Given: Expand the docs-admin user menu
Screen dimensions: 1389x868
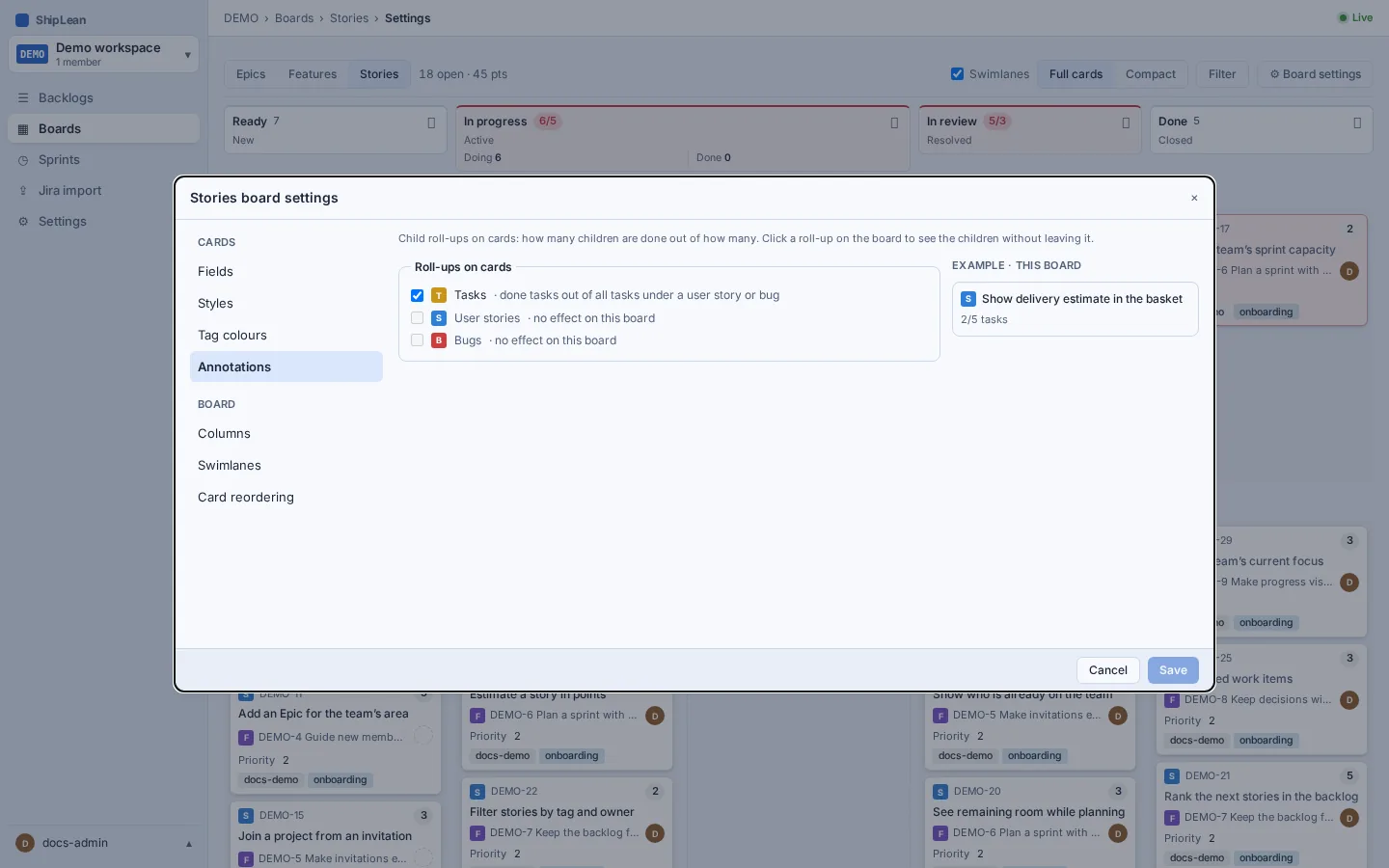Looking at the screenshot, I should [104, 843].
